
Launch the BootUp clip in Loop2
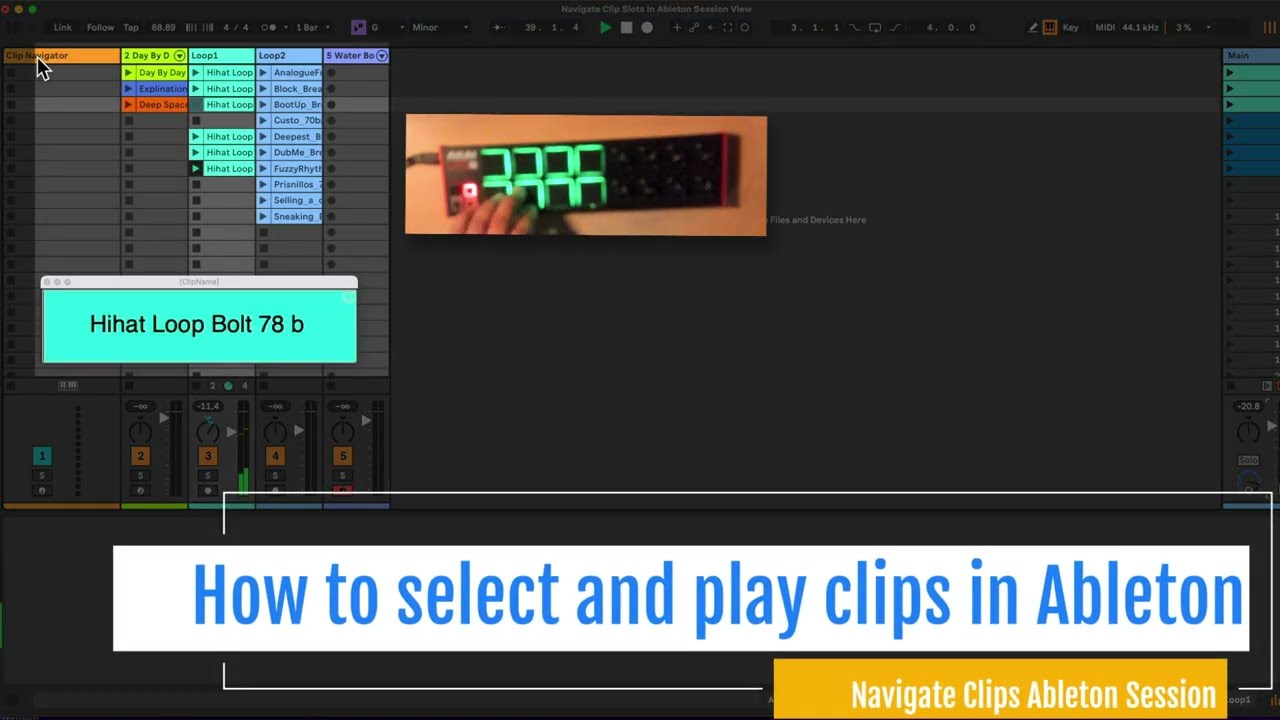point(263,105)
